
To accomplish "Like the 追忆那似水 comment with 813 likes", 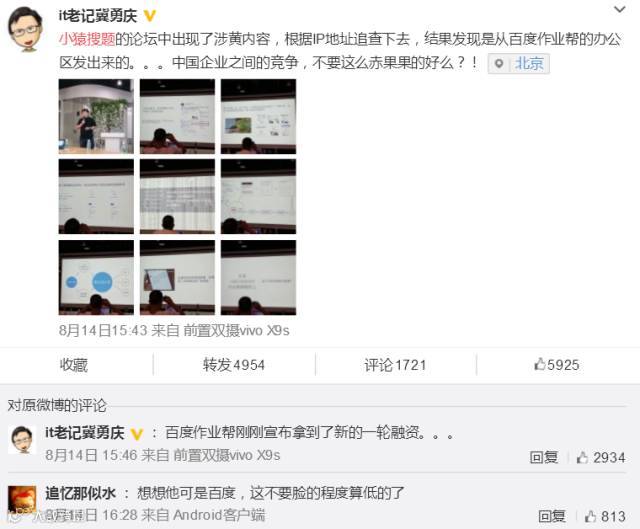I will pyautogui.click(x=605, y=516).
